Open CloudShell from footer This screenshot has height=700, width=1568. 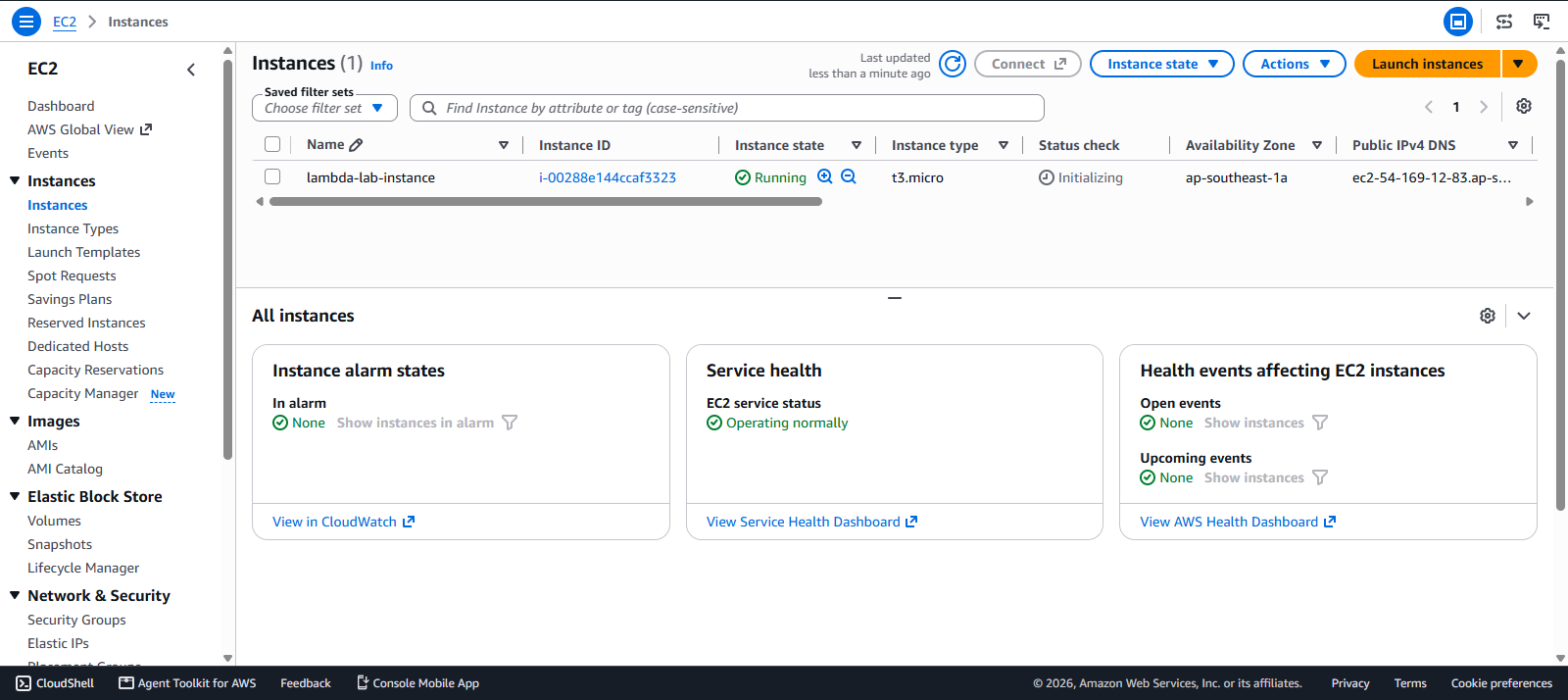[55, 683]
